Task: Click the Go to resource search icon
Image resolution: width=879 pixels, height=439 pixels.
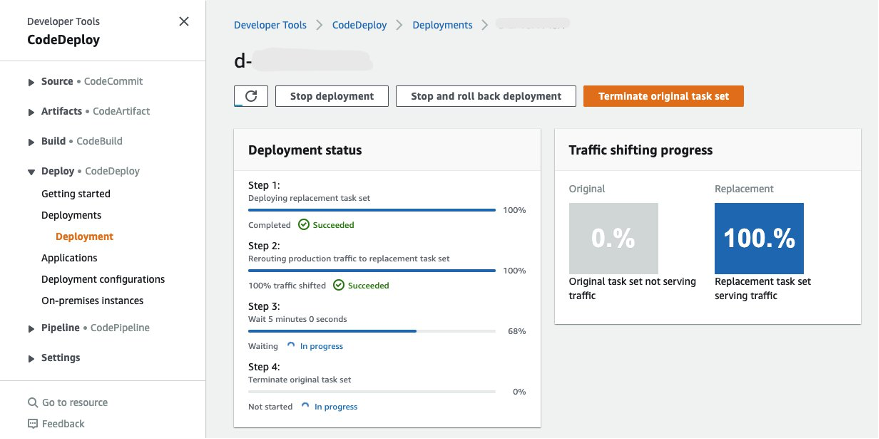Action: click(x=33, y=402)
